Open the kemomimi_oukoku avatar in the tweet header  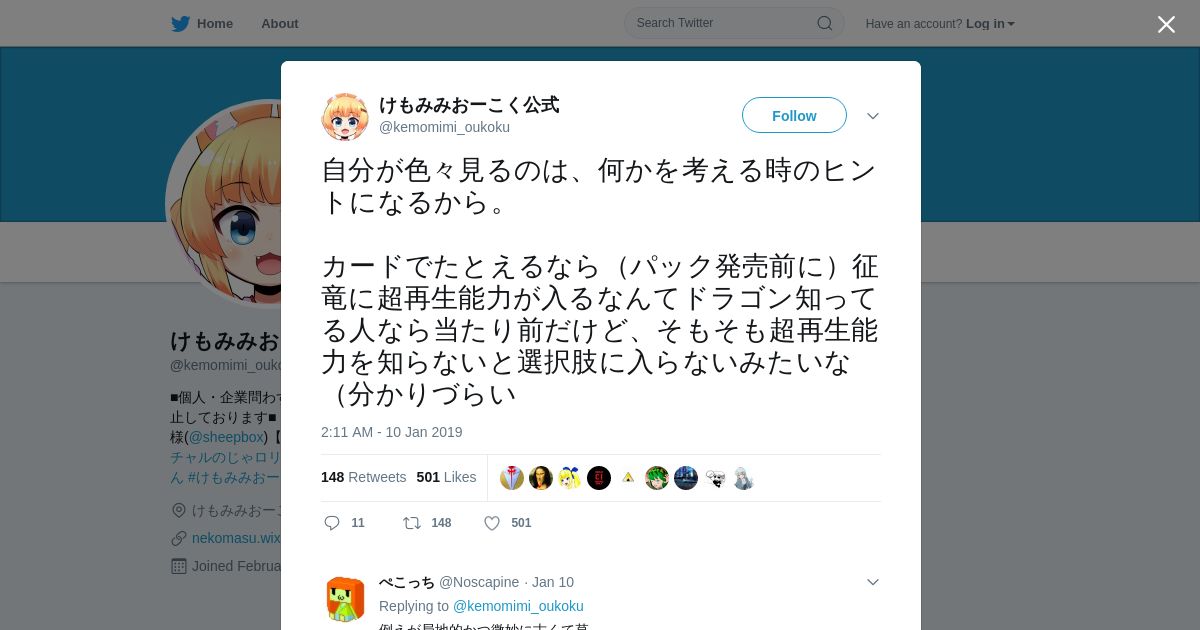(345, 117)
